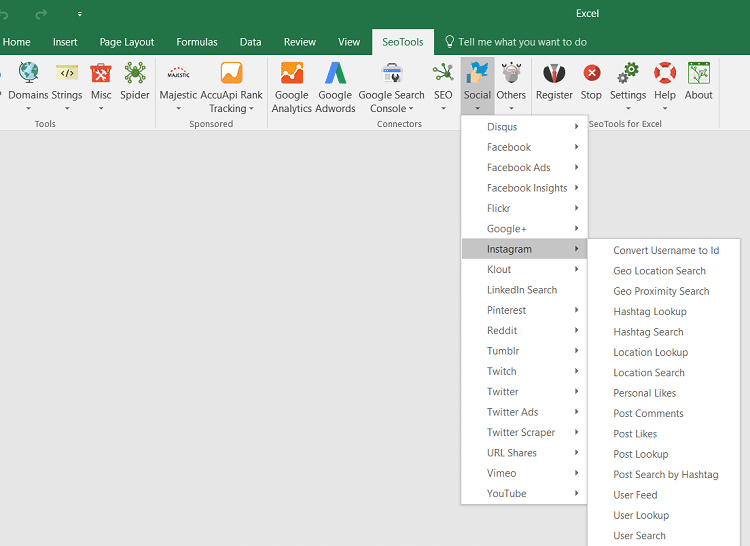Choose Post Search by Hashtag
The height and width of the screenshot is (546, 750).
[664, 474]
